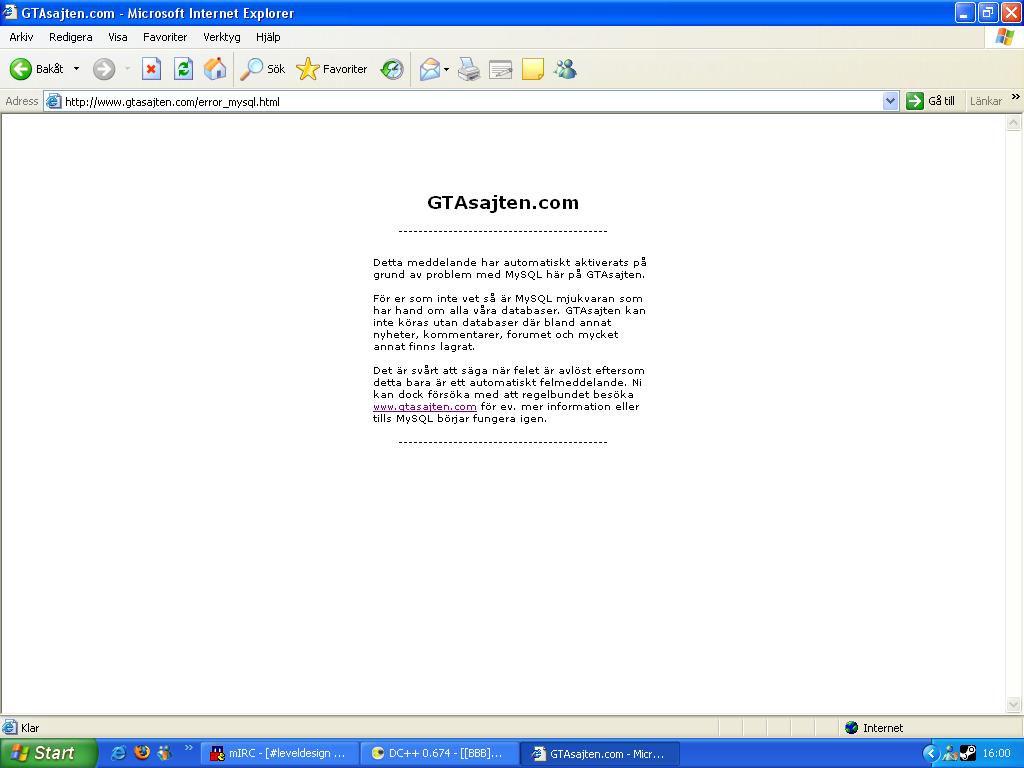Expand the address bar dropdown list
Screen dimensions: 1024x768
coord(889,101)
